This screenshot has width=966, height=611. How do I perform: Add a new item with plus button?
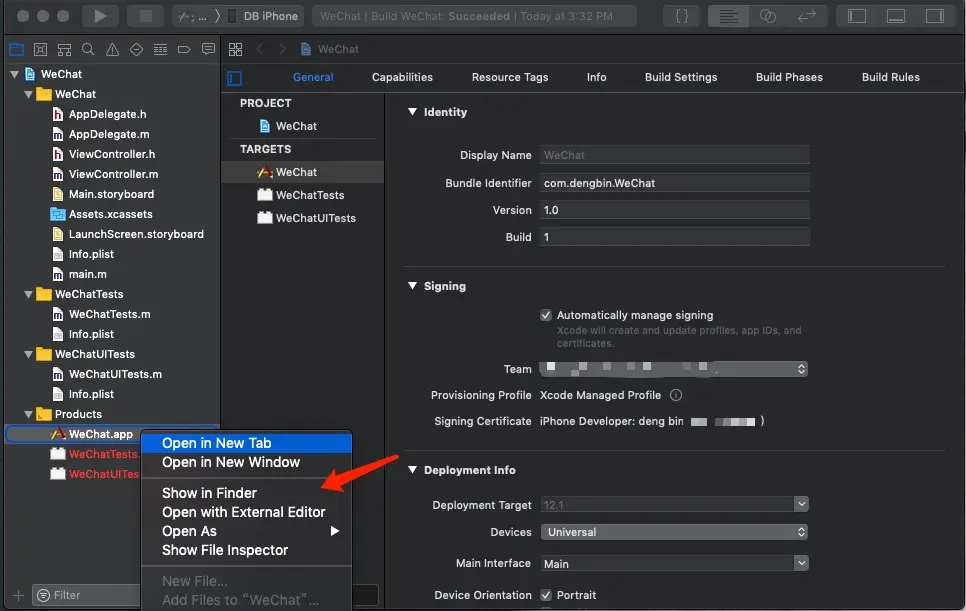(18, 595)
